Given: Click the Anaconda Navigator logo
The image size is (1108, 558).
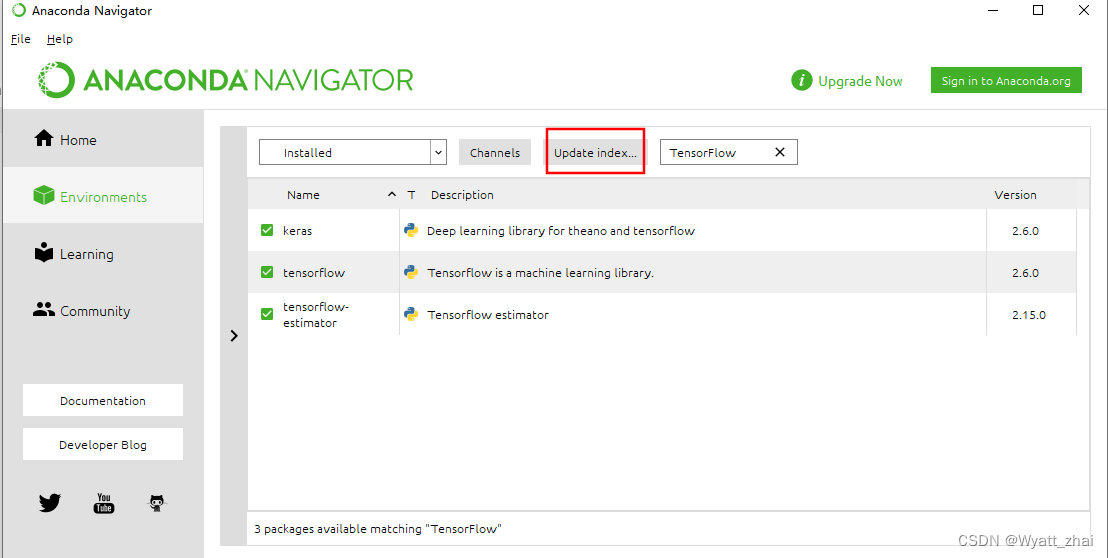Looking at the screenshot, I should (x=225, y=80).
